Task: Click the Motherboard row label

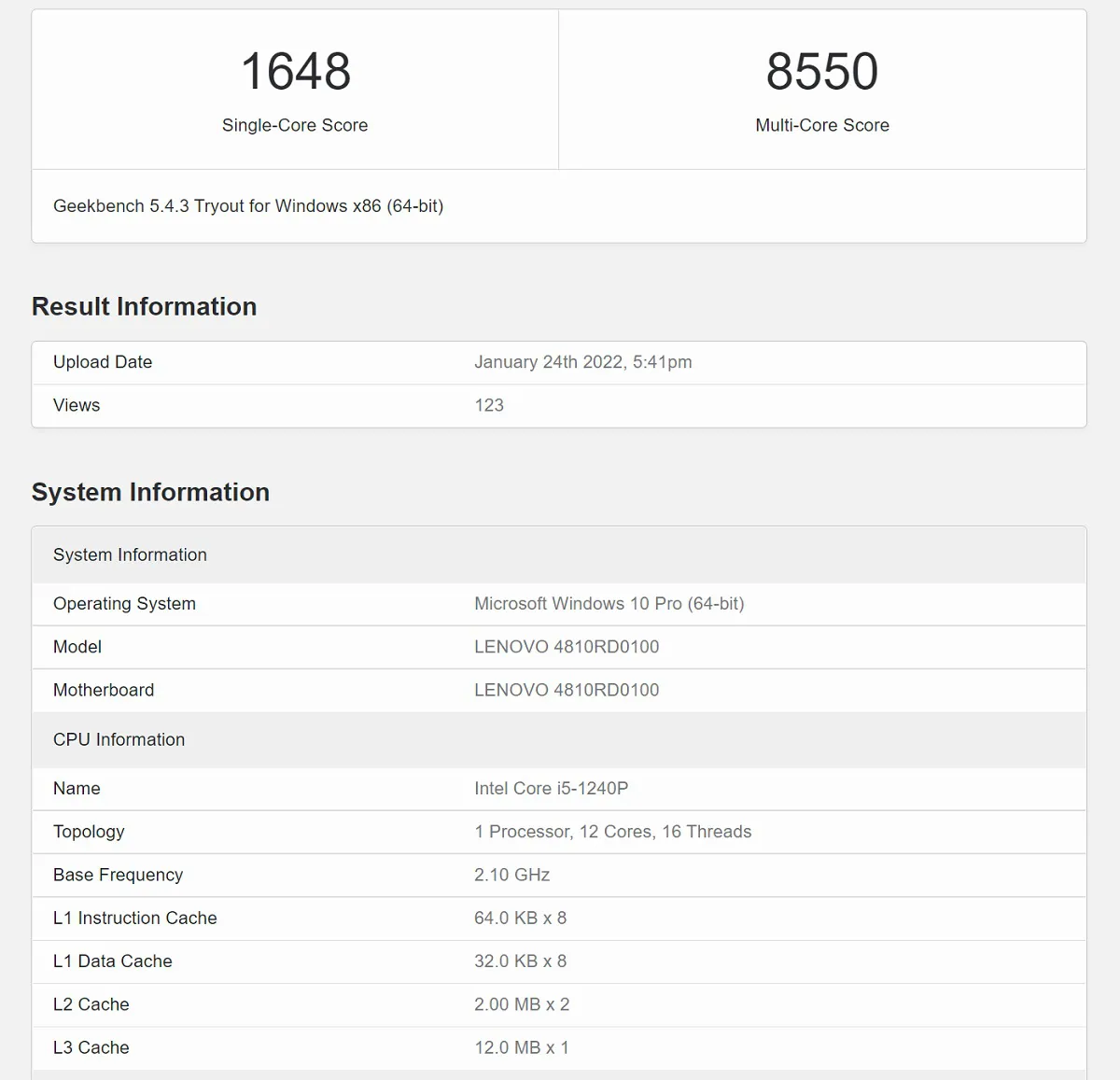Action: (104, 690)
